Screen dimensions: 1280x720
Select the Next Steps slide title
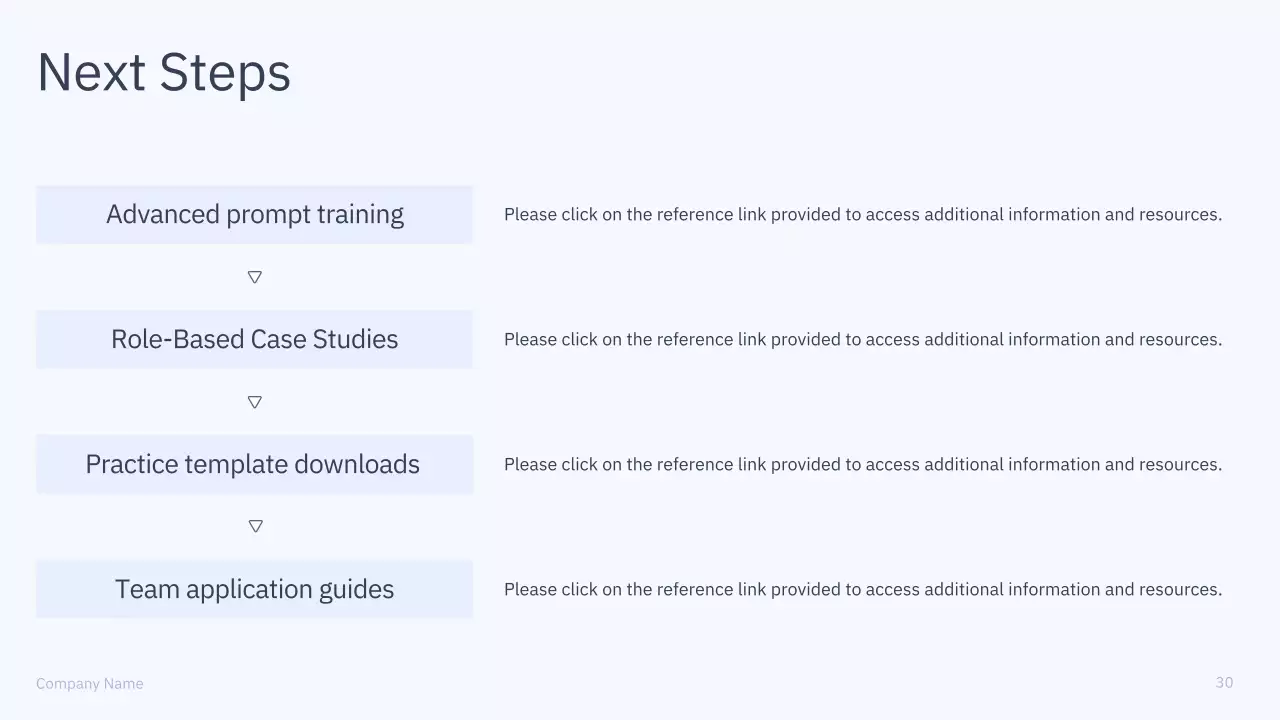164,73
